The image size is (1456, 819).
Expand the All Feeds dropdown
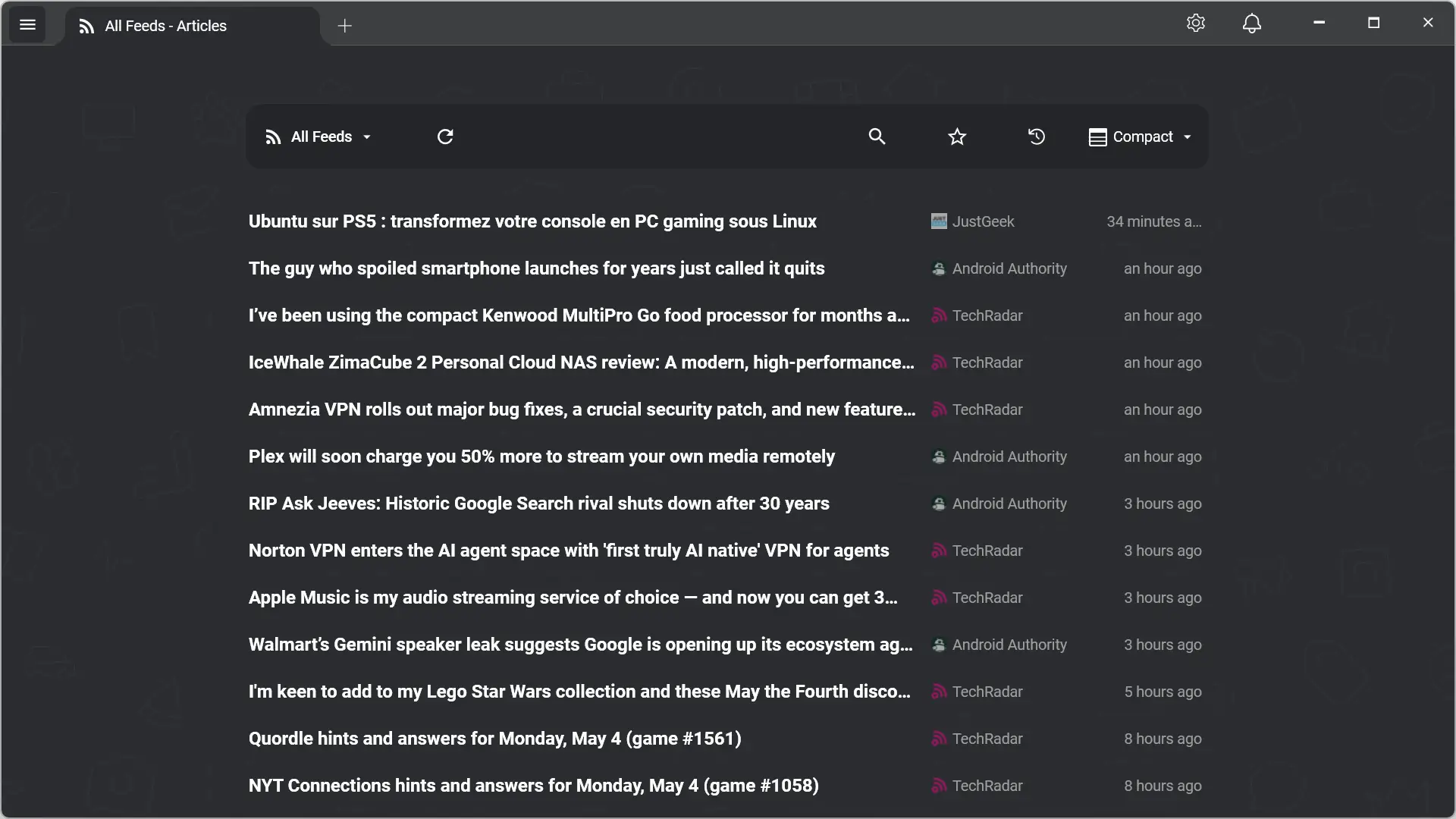pos(318,136)
